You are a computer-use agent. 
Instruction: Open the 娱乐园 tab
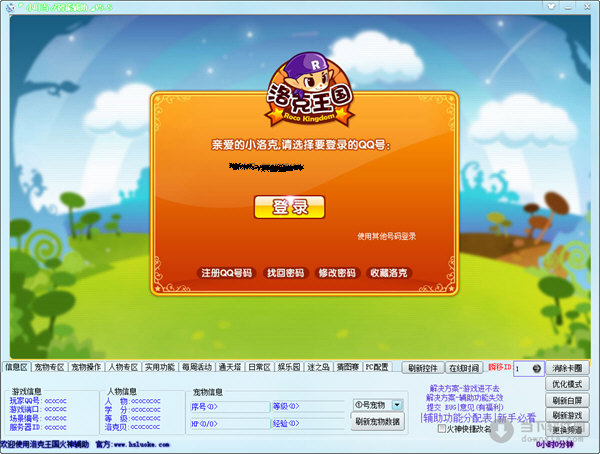[x=289, y=367]
